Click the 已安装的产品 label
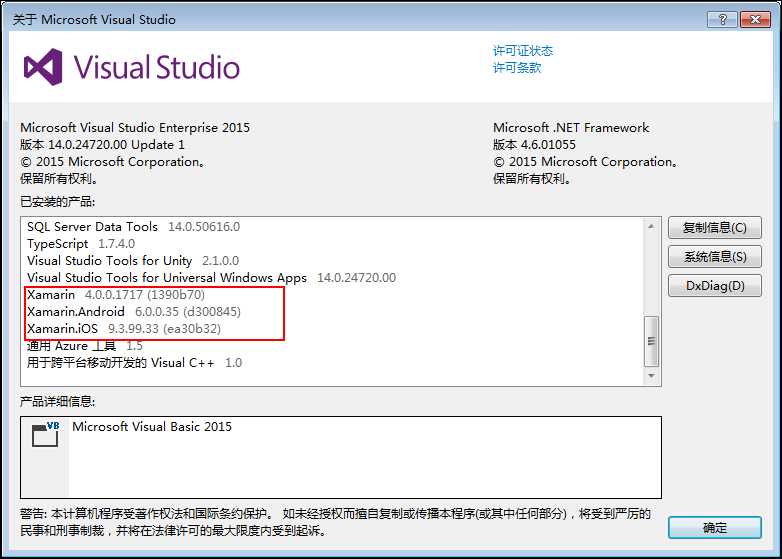This screenshot has height=559, width=782. pyautogui.click(x=57, y=201)
